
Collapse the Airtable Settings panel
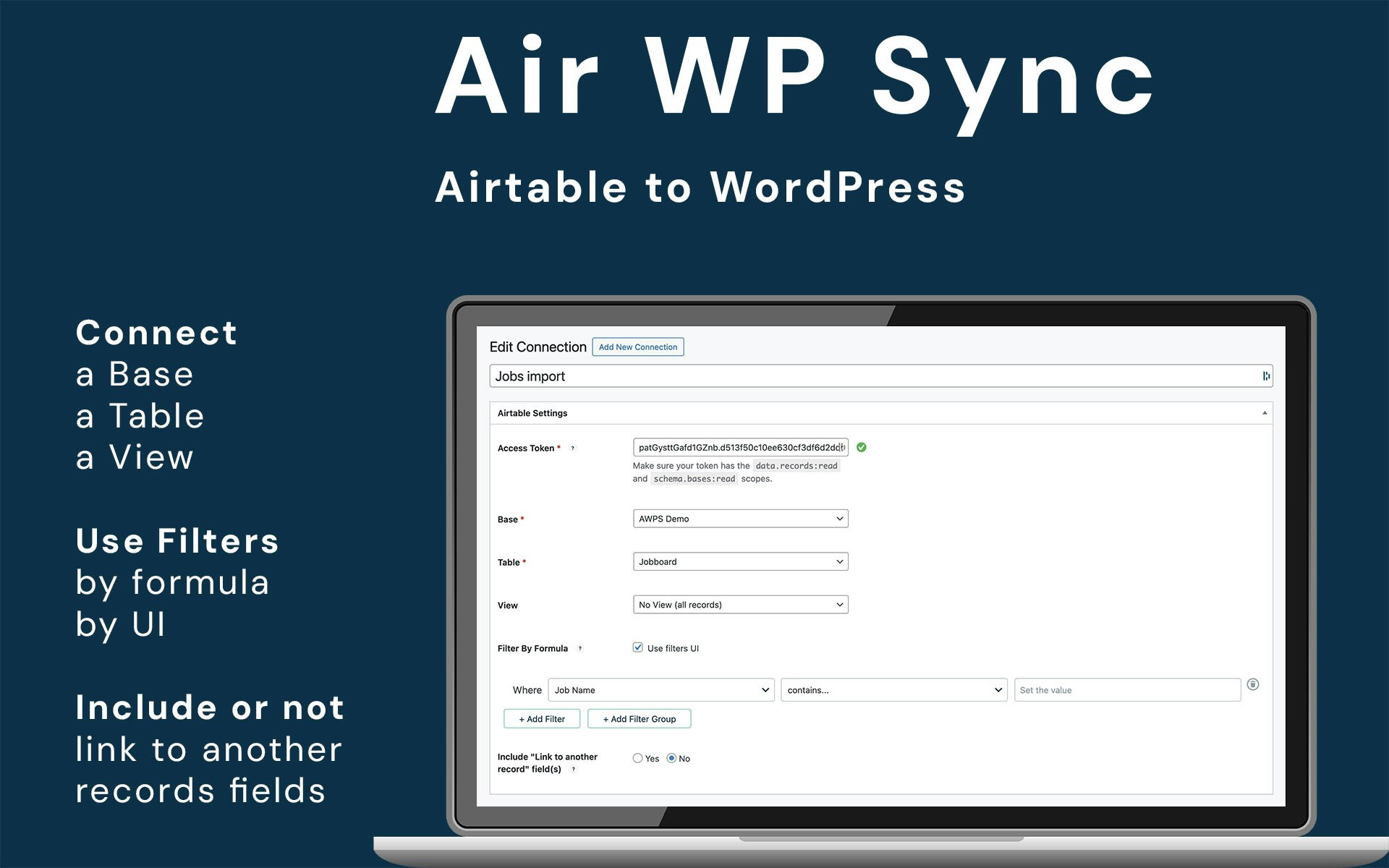1265,413
